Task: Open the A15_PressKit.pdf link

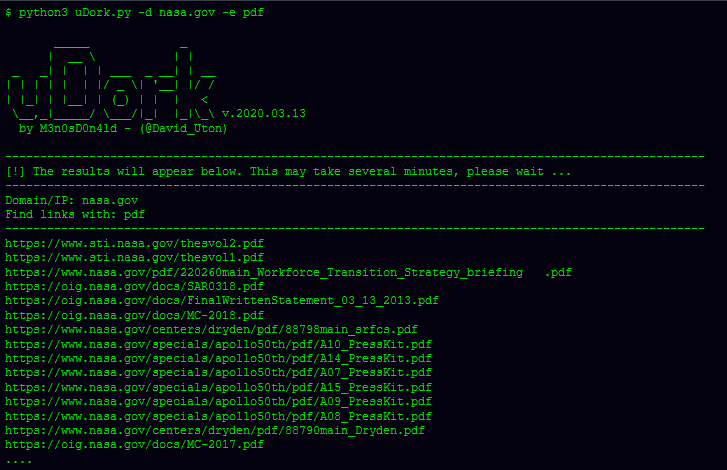Action: click(218, 387)
